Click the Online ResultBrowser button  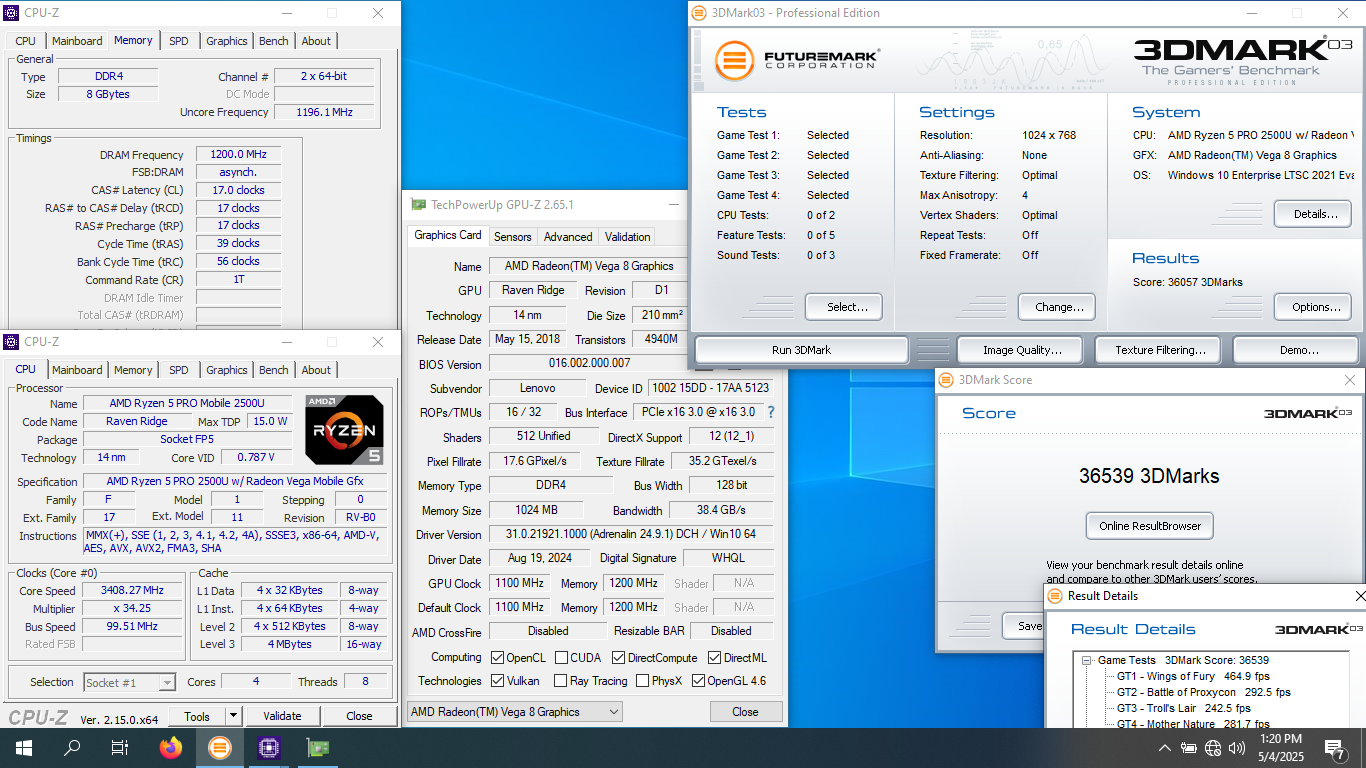[1149, 526]
